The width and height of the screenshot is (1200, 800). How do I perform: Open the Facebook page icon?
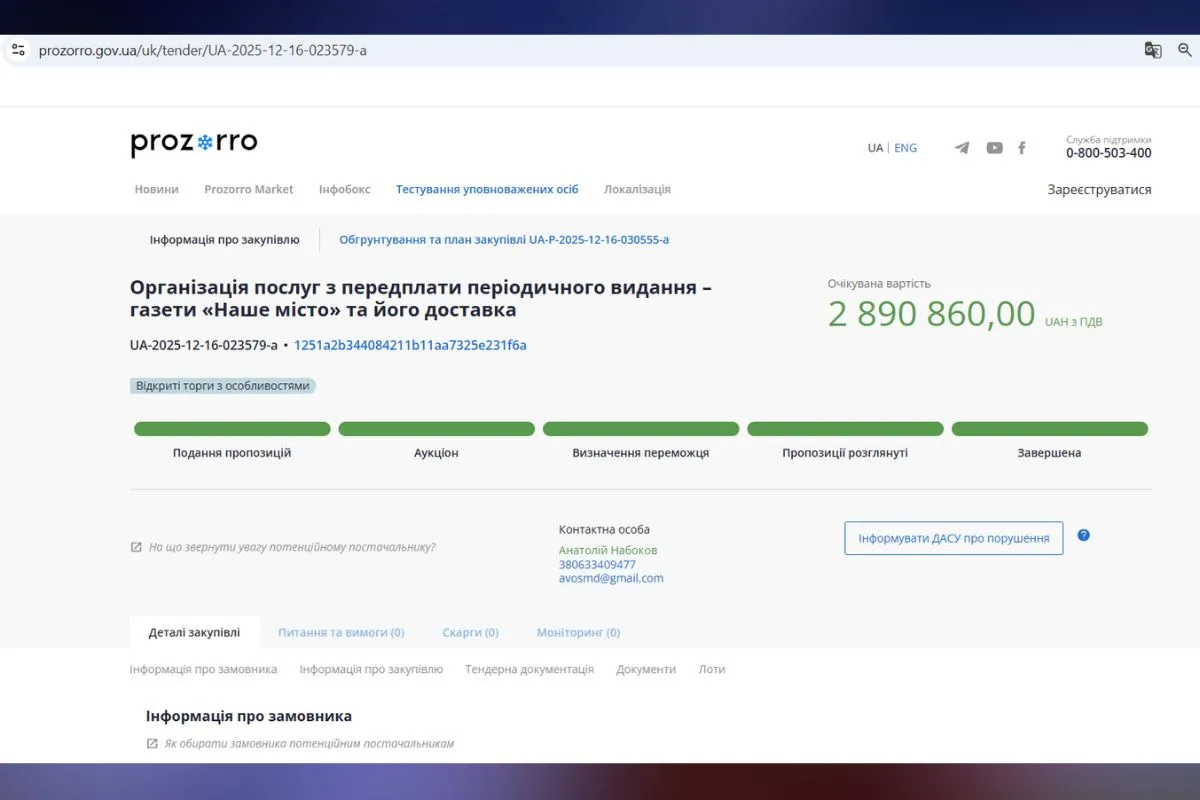[x=1022, y=147]
